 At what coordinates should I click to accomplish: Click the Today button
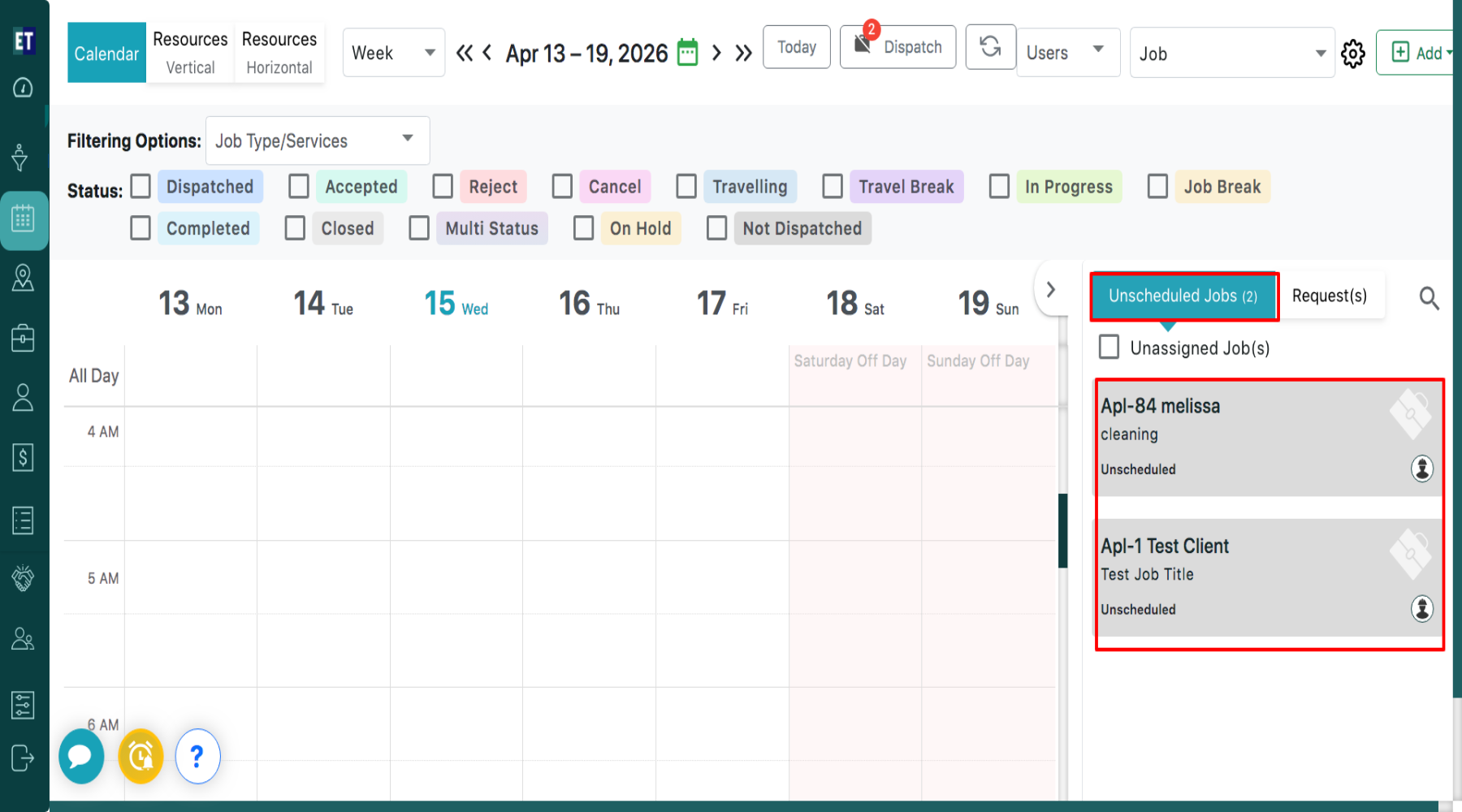point(796,47)
